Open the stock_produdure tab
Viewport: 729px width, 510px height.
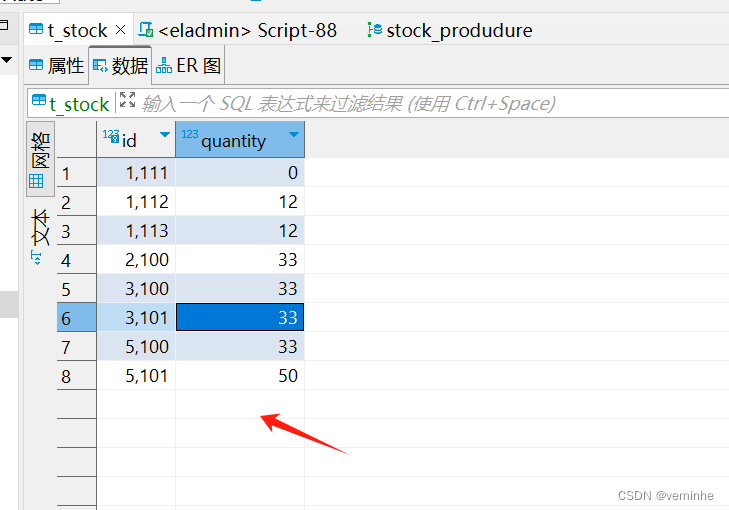coord(450,30)
